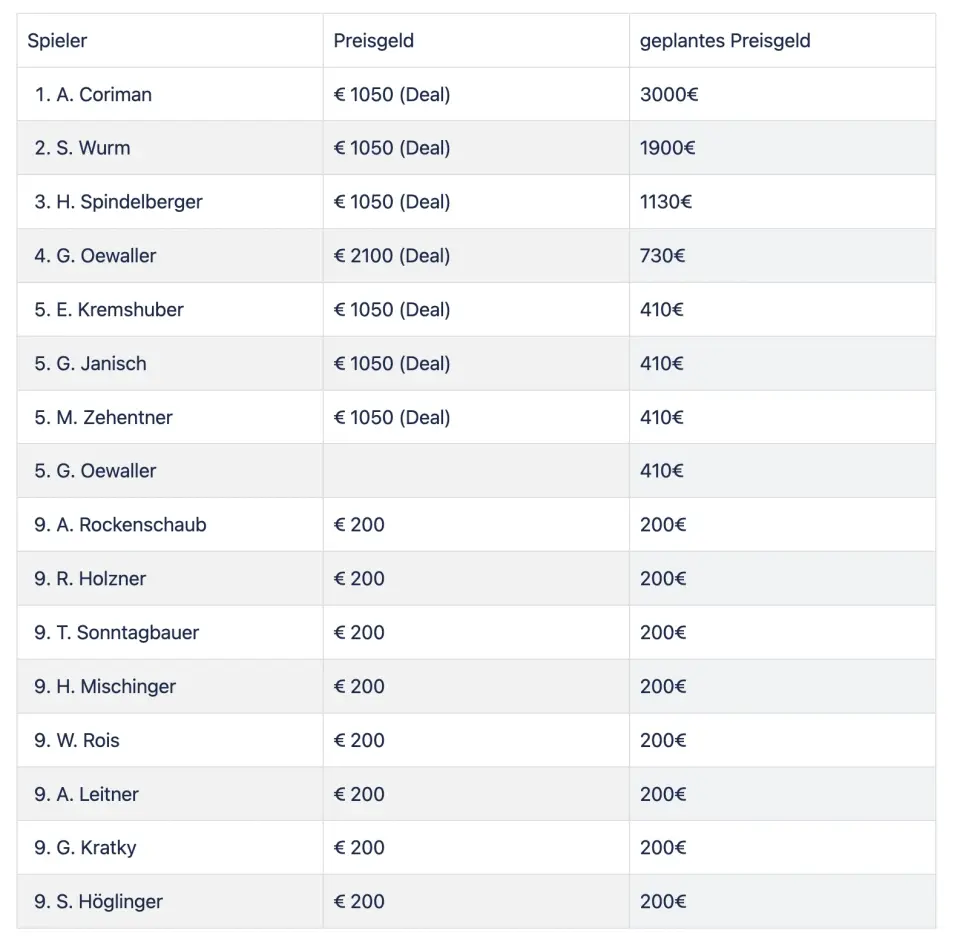
Task: Click the 3000€ planned prize value
Action: (669, 95)
